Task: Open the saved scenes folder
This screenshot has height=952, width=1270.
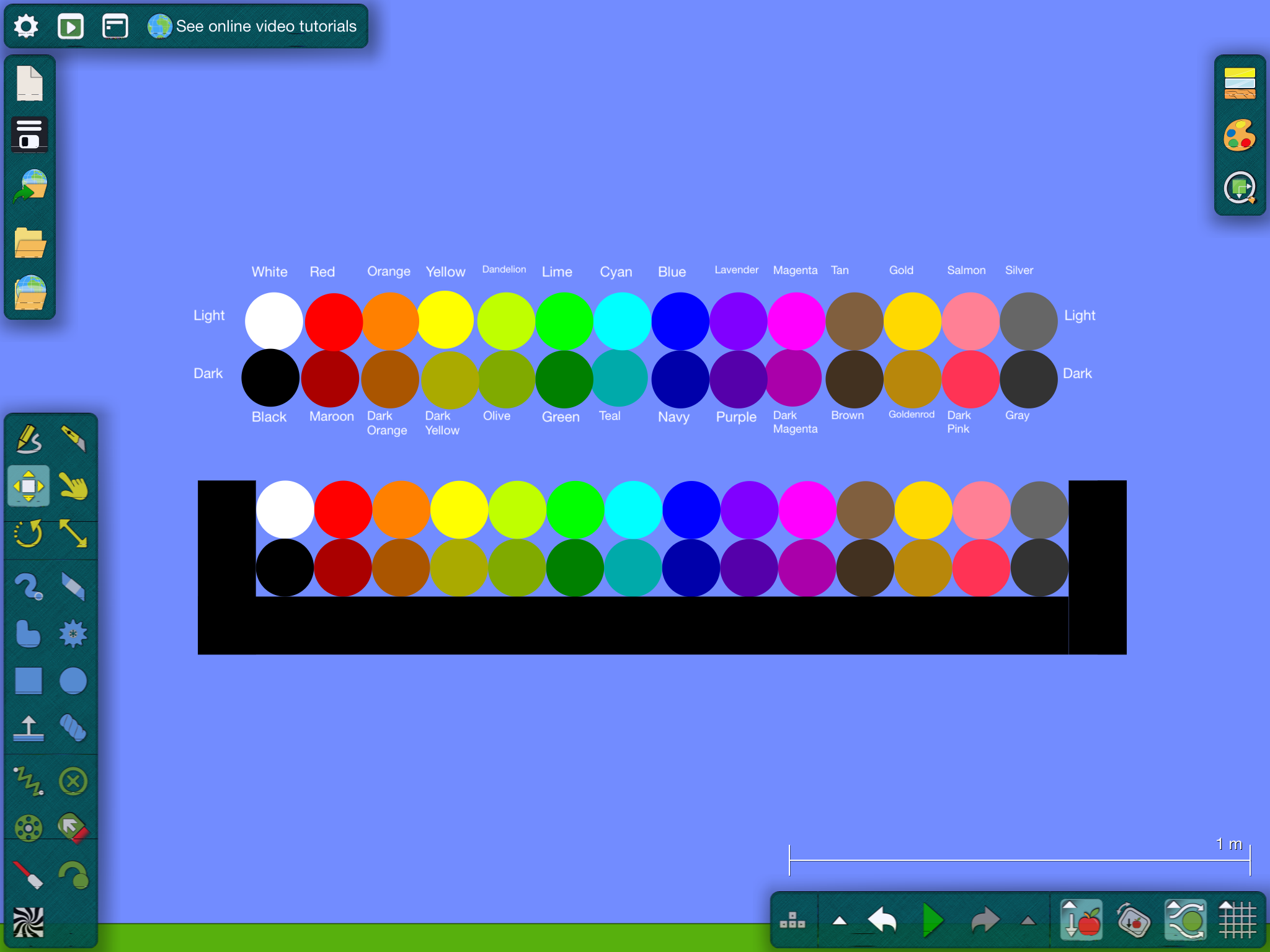Action: click(x=30, y=242)
